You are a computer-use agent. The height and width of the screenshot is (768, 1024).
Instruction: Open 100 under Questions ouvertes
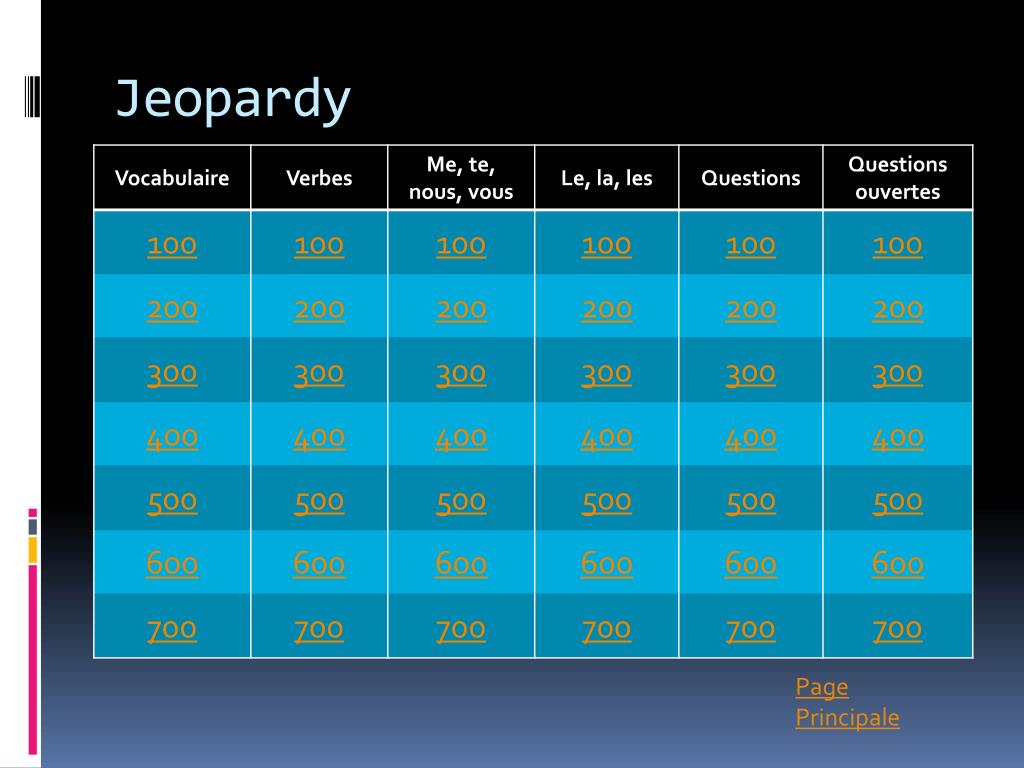[x=898, y=246]
